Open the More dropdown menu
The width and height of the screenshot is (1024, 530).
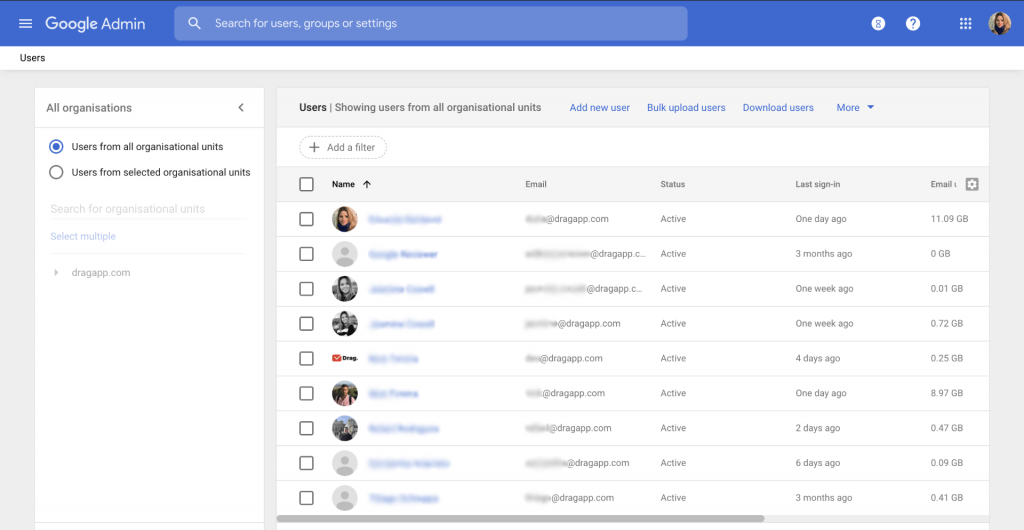point(855,108)
